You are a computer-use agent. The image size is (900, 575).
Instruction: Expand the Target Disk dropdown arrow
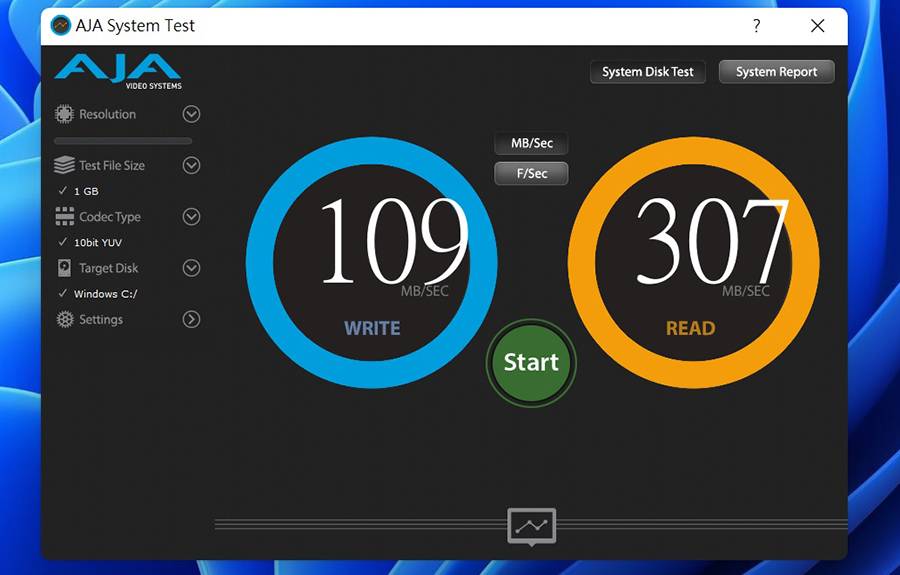191,268
